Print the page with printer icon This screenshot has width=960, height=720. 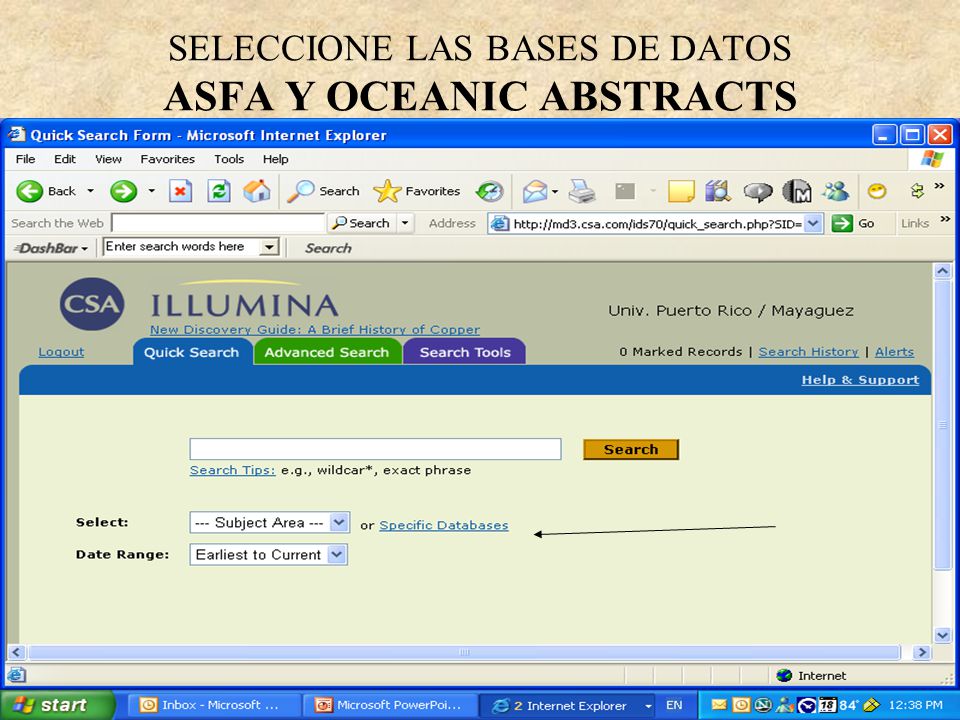point(581,191)
